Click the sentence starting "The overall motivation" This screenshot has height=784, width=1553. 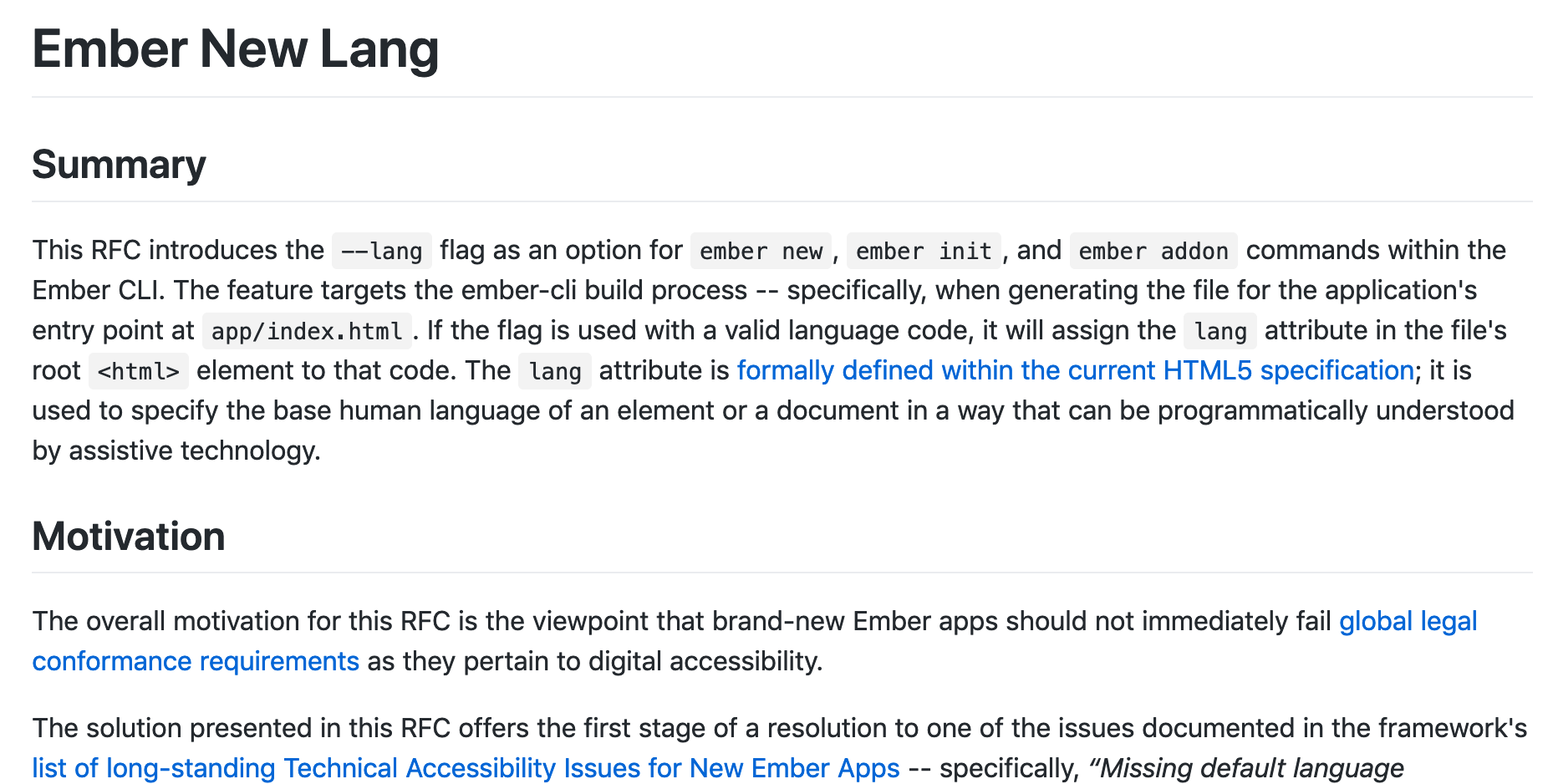click(418, 621)
